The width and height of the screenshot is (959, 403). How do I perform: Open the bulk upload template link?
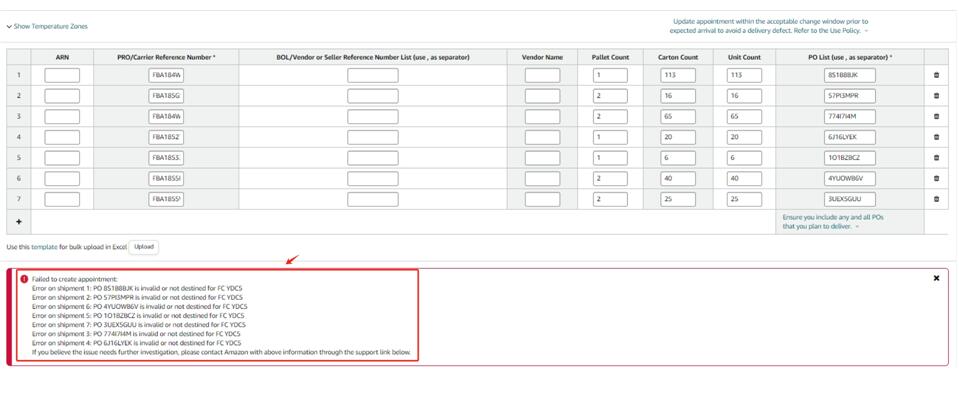tap(44, 246)
